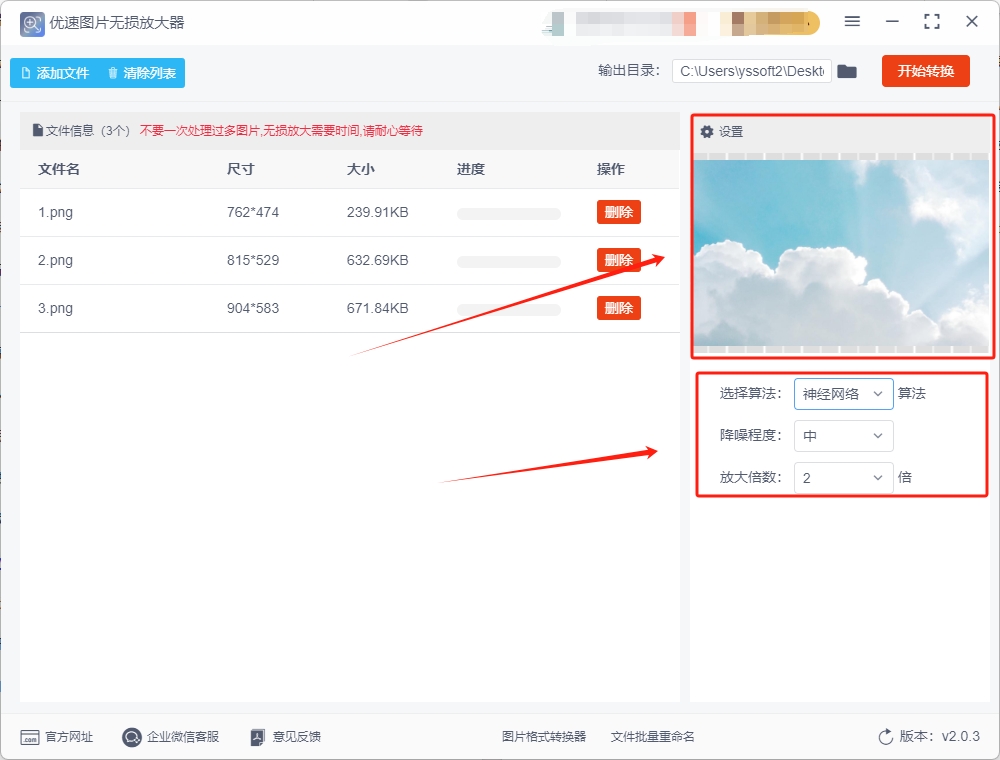Click the 清除列表 trash icon
1000x760 pixels.
pos(115,72)
